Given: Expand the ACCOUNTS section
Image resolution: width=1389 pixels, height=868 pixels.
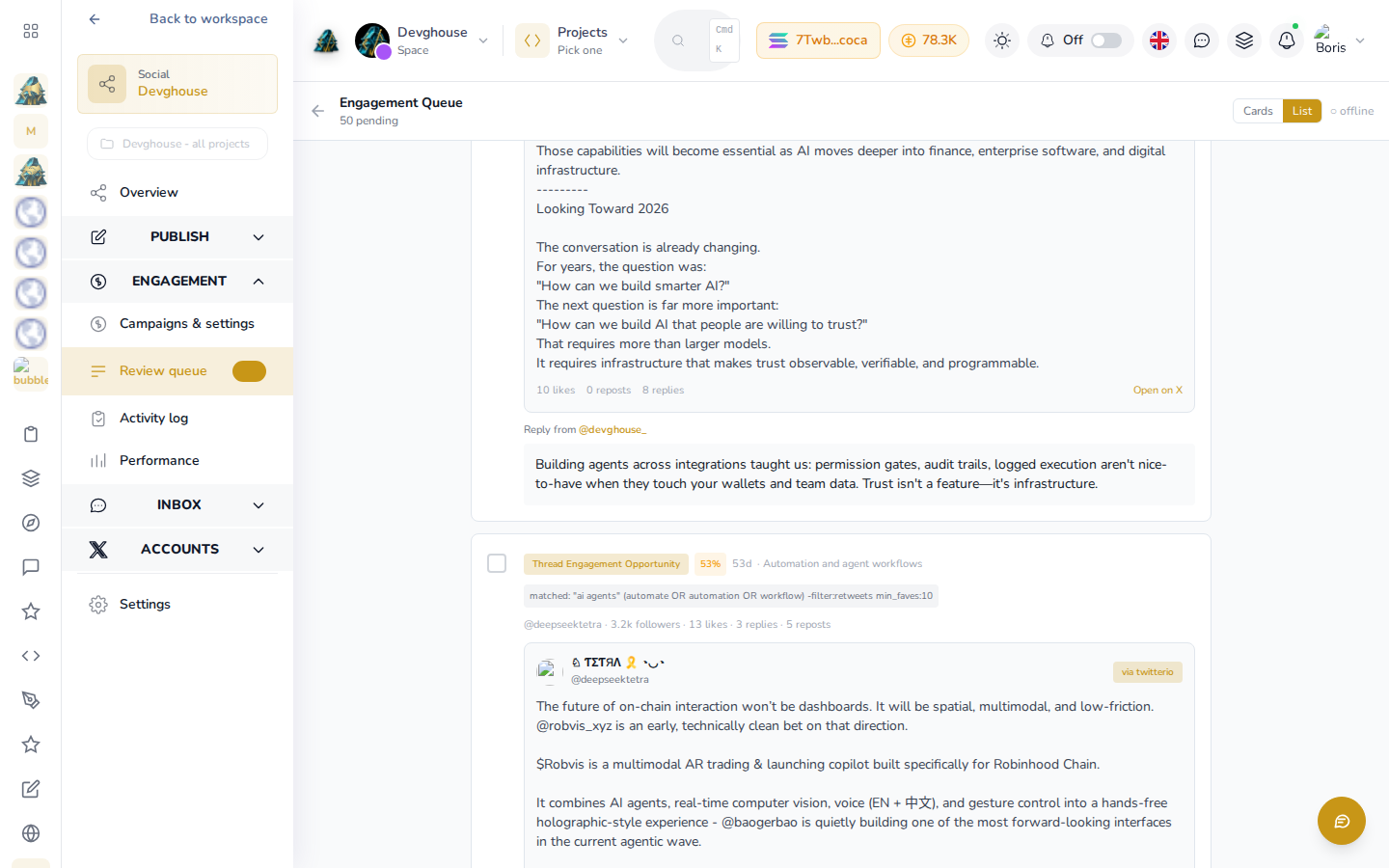Looking at the screenshot, I should tap(177, 550).
